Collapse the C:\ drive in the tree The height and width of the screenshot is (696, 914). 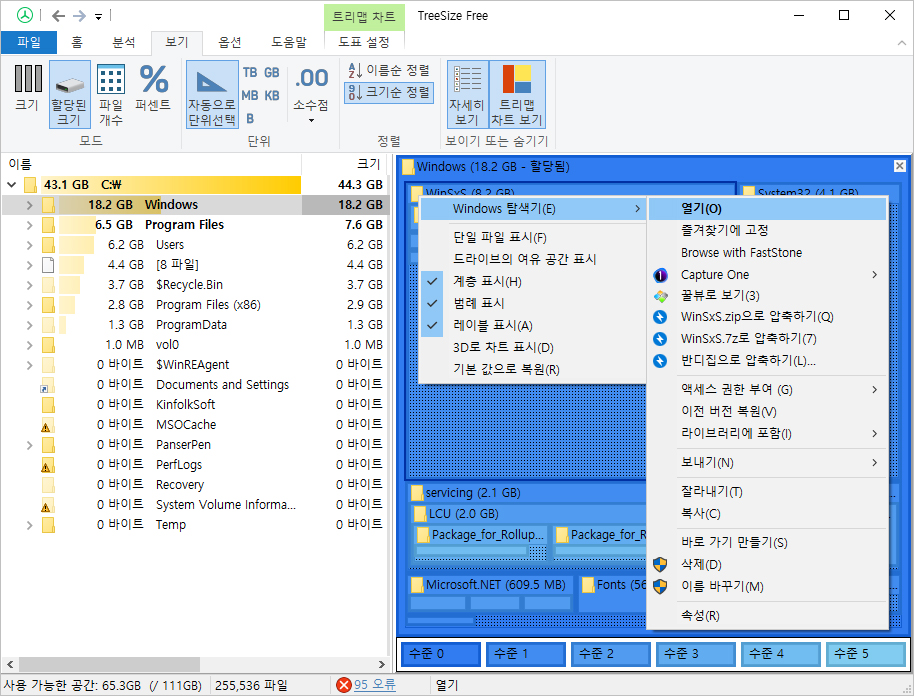(x=10, y=184)
